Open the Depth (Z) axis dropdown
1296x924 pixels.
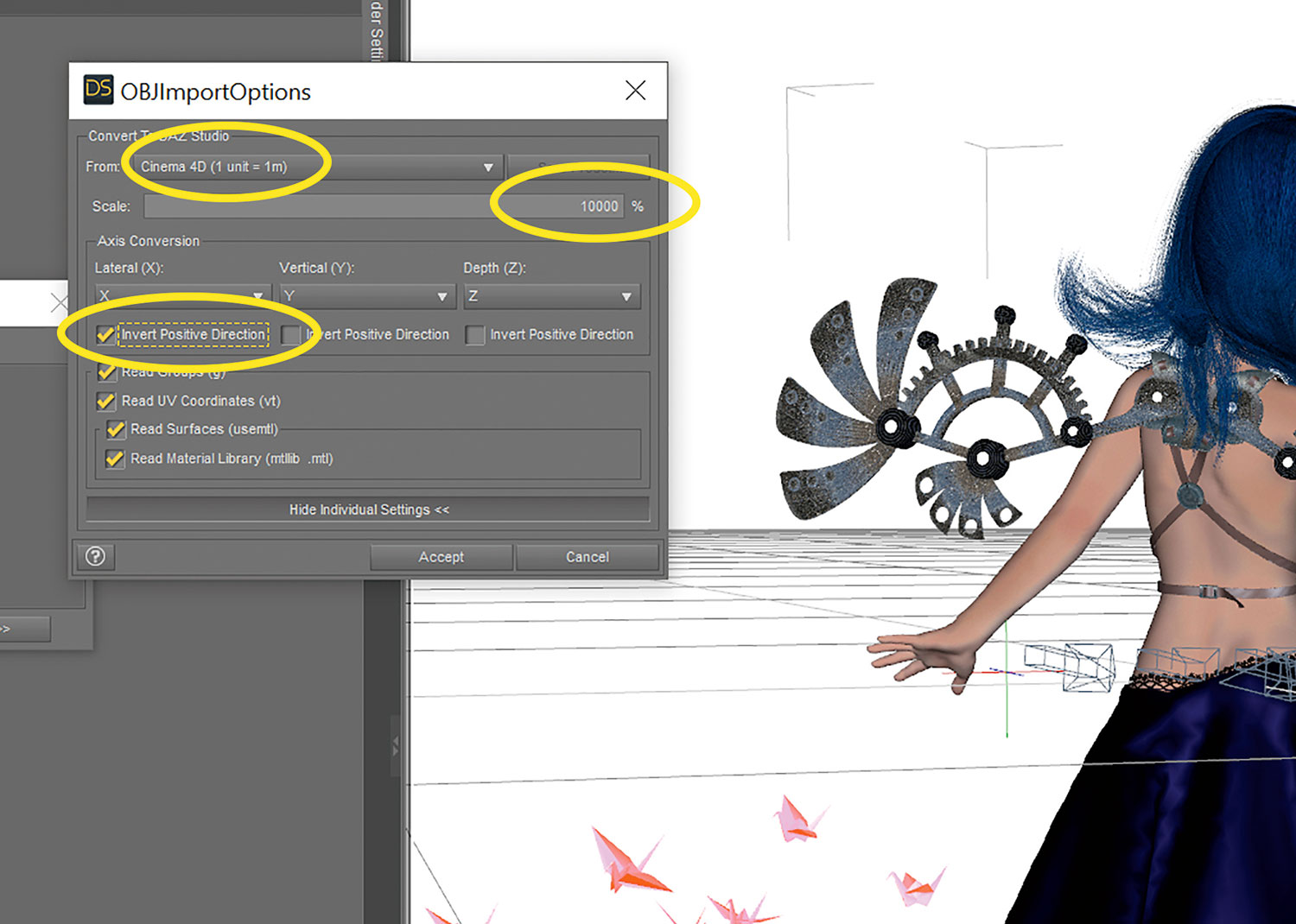pos(551,296)
